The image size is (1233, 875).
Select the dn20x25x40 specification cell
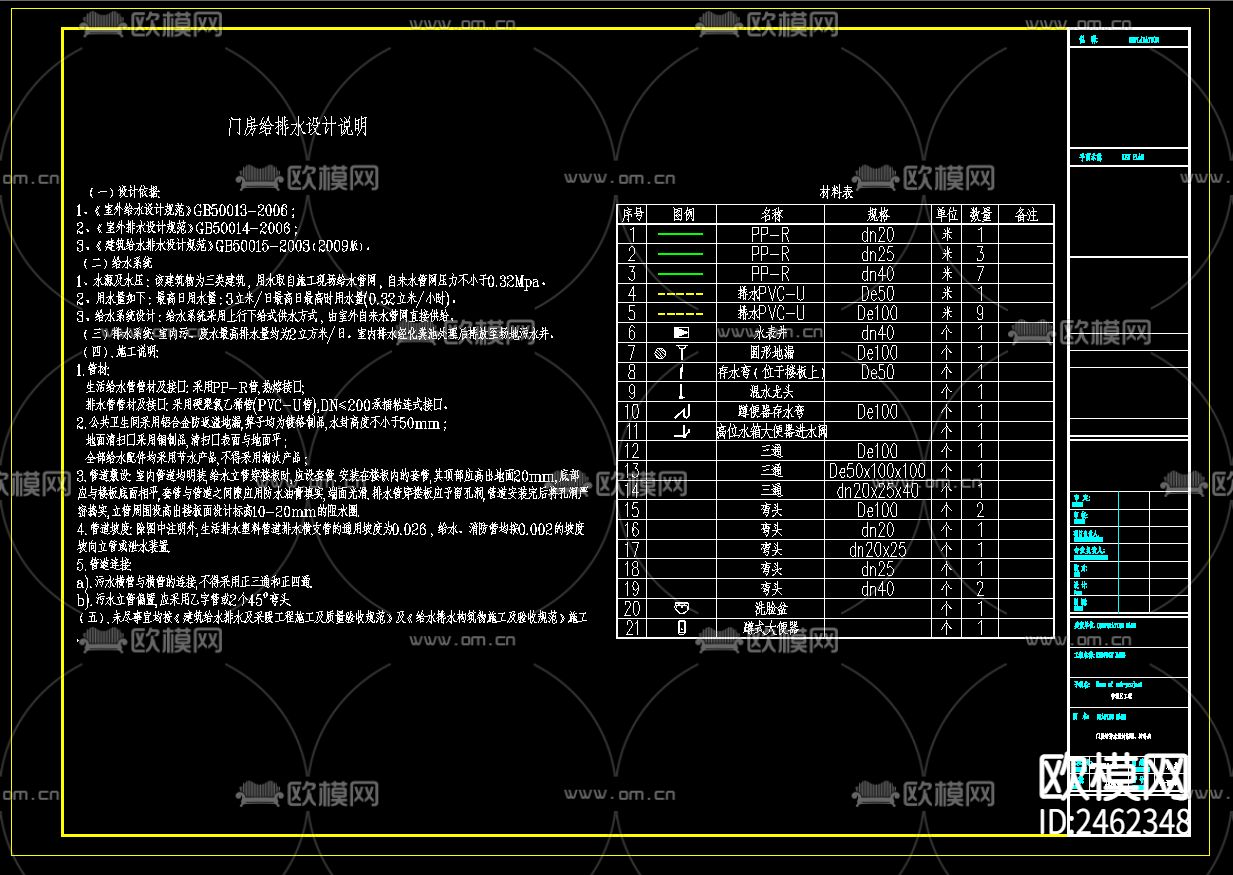(878, 490)
